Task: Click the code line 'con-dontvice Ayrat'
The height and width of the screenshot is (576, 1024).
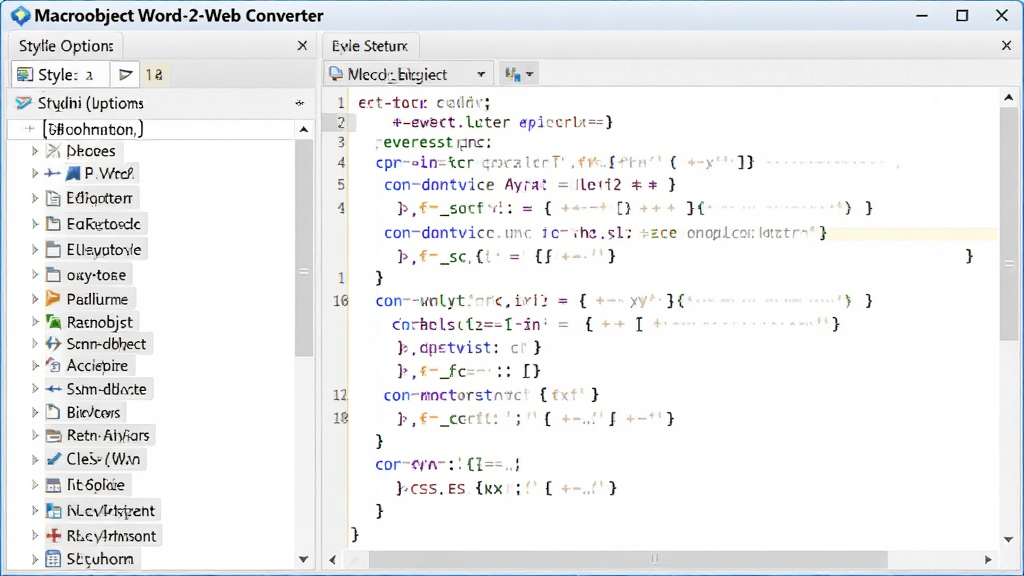Action: tap(530, 185)
